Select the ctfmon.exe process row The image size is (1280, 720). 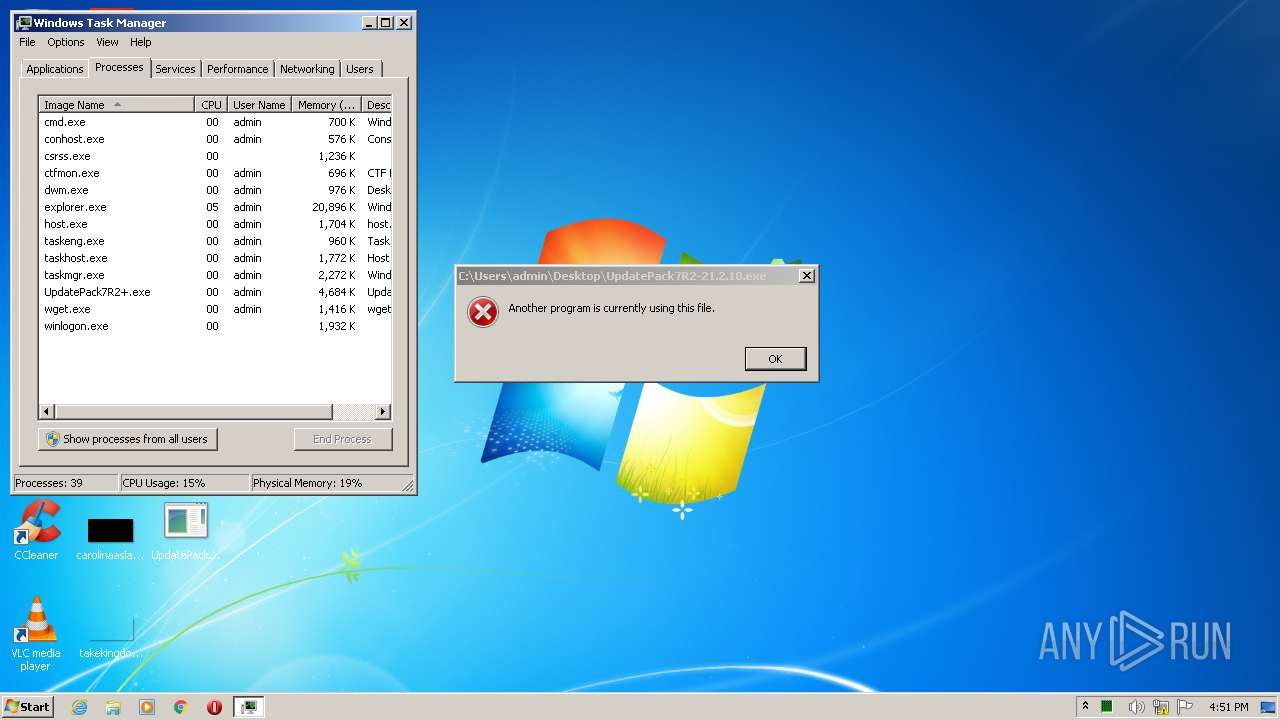tap(215, 173)
